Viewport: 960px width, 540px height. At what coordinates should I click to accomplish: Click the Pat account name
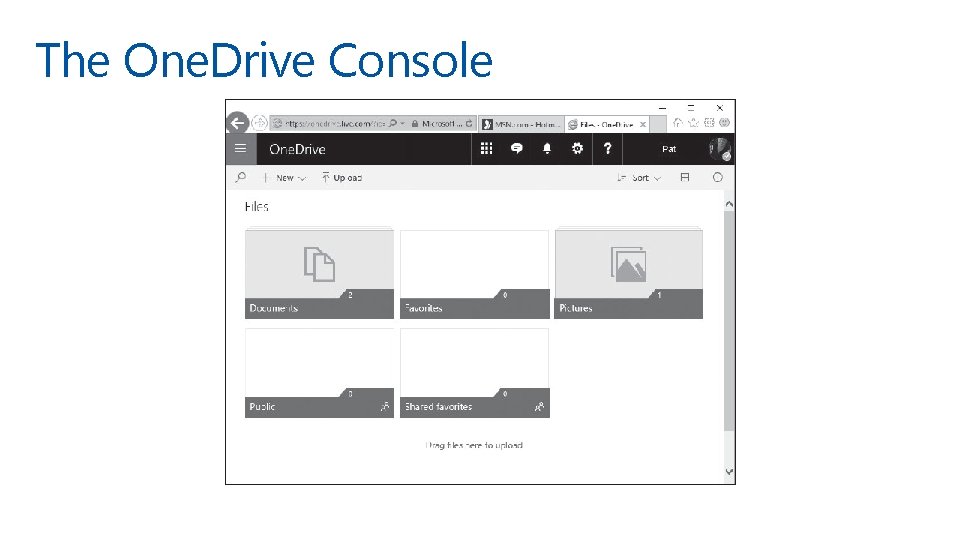point(669,149)
